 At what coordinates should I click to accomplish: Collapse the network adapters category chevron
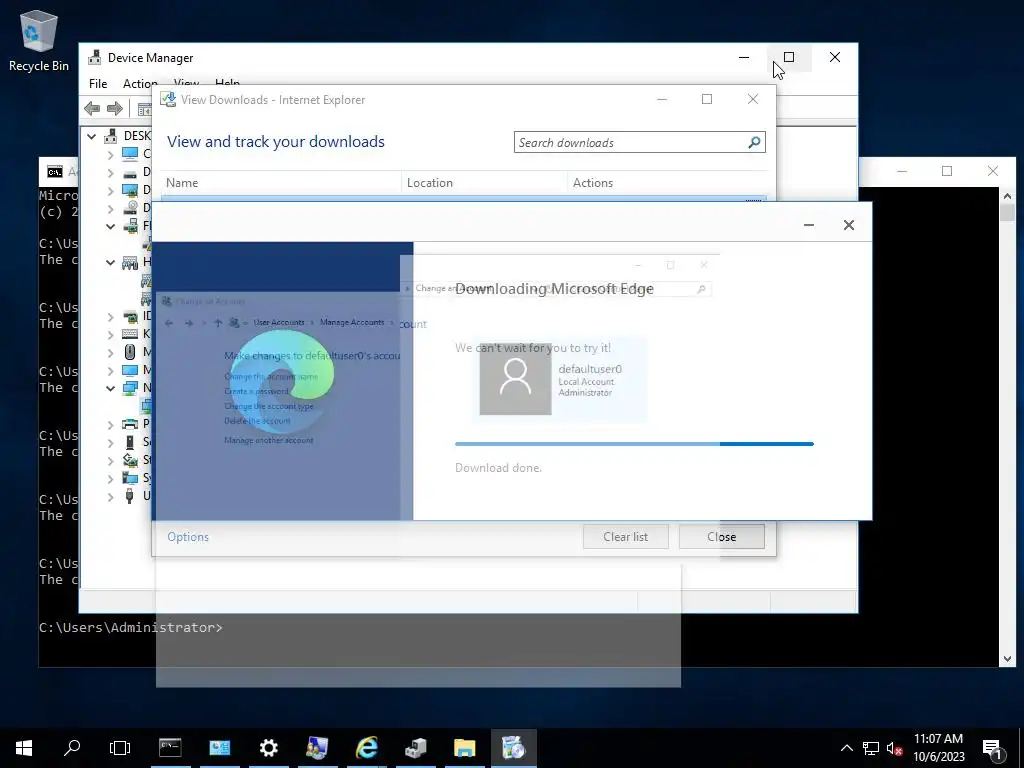point(110,388)
